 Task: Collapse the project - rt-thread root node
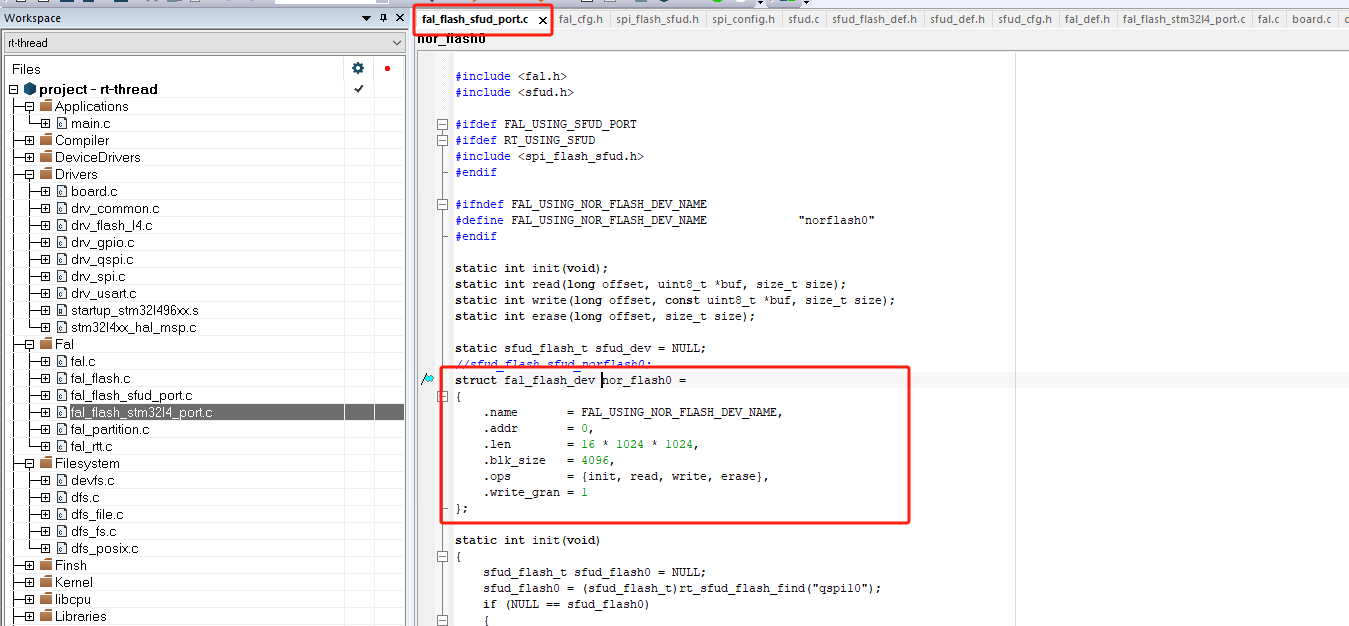pos(14,89)
